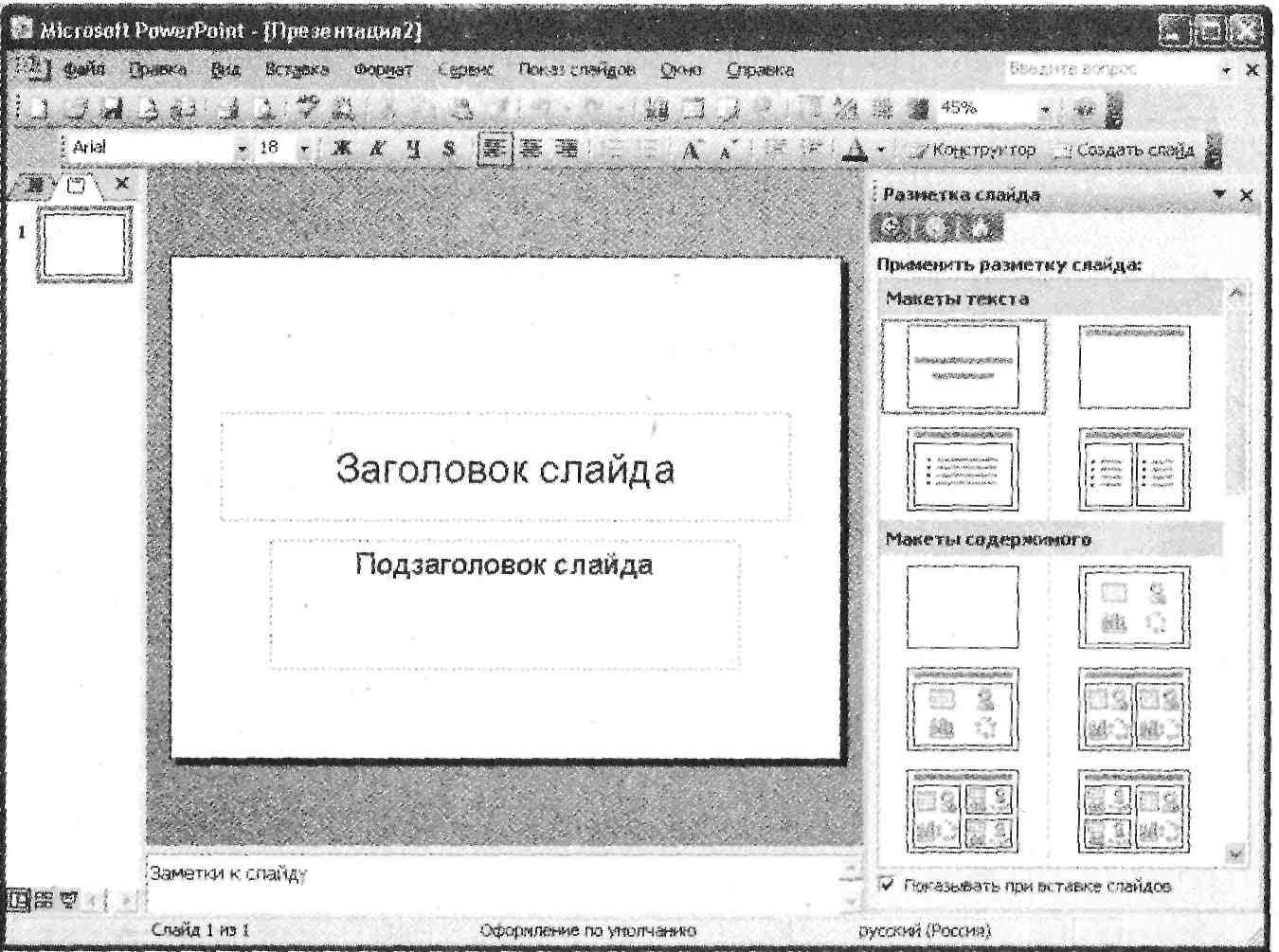1279x952 pixels.
Task: Click the Decrease Indent icon
Action: [777, 149]
